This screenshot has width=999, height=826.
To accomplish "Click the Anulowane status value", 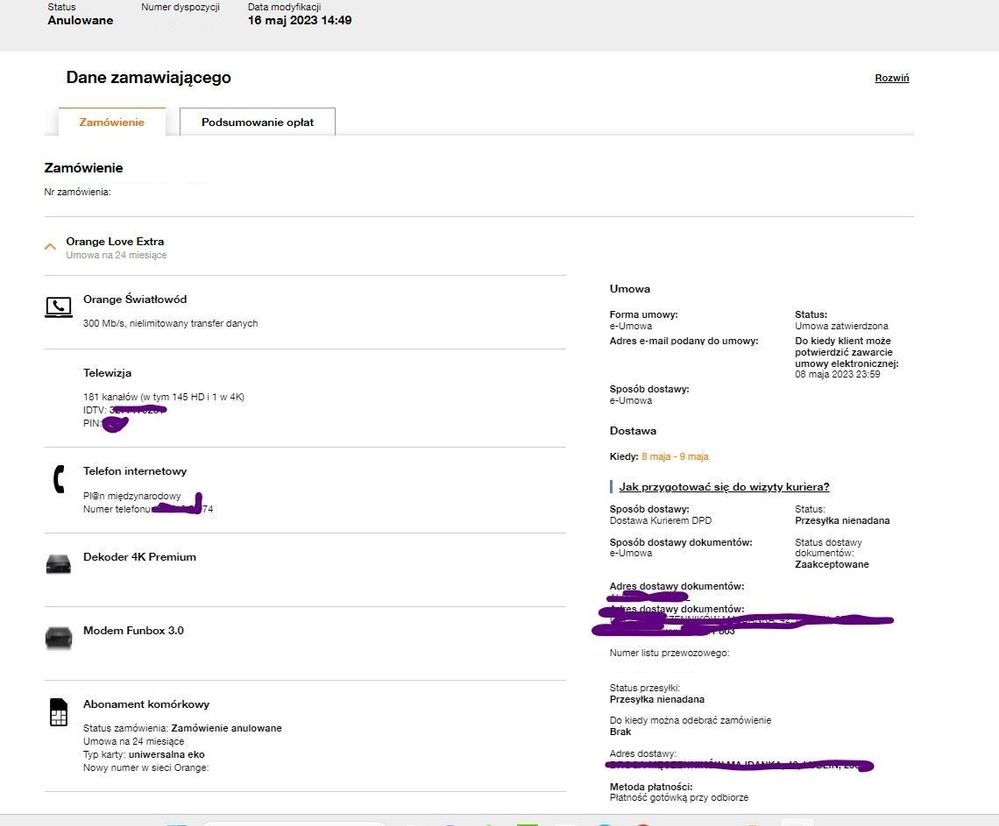I will [80, 20].
